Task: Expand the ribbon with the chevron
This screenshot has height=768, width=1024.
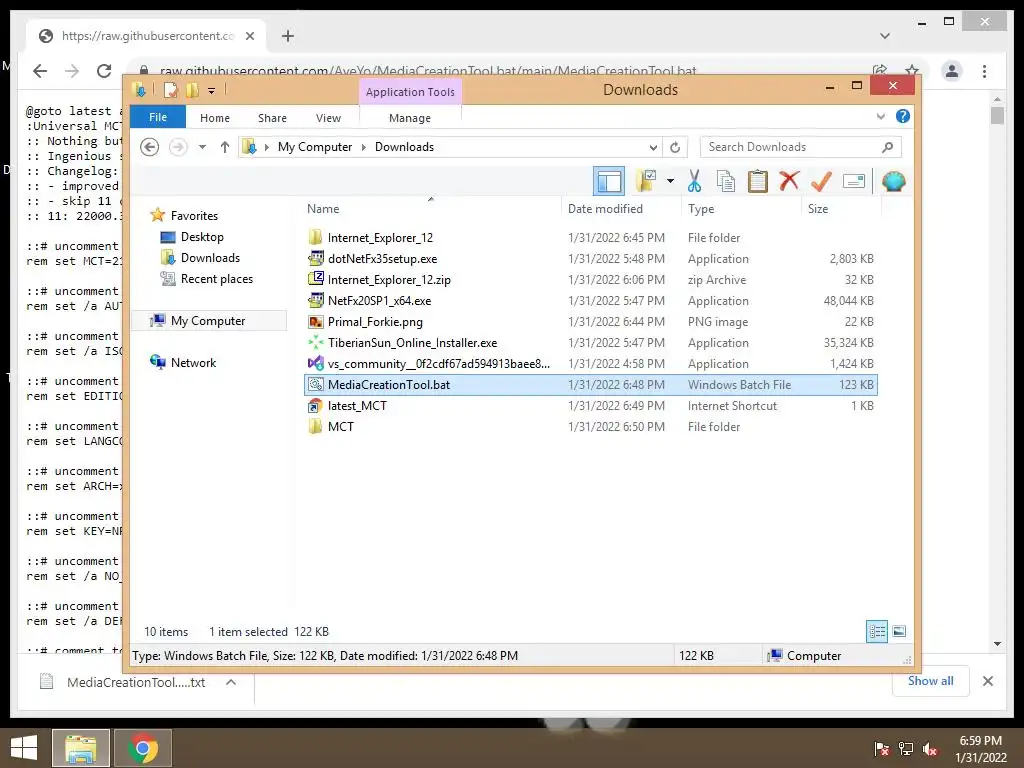Action: tap(880, 116)
